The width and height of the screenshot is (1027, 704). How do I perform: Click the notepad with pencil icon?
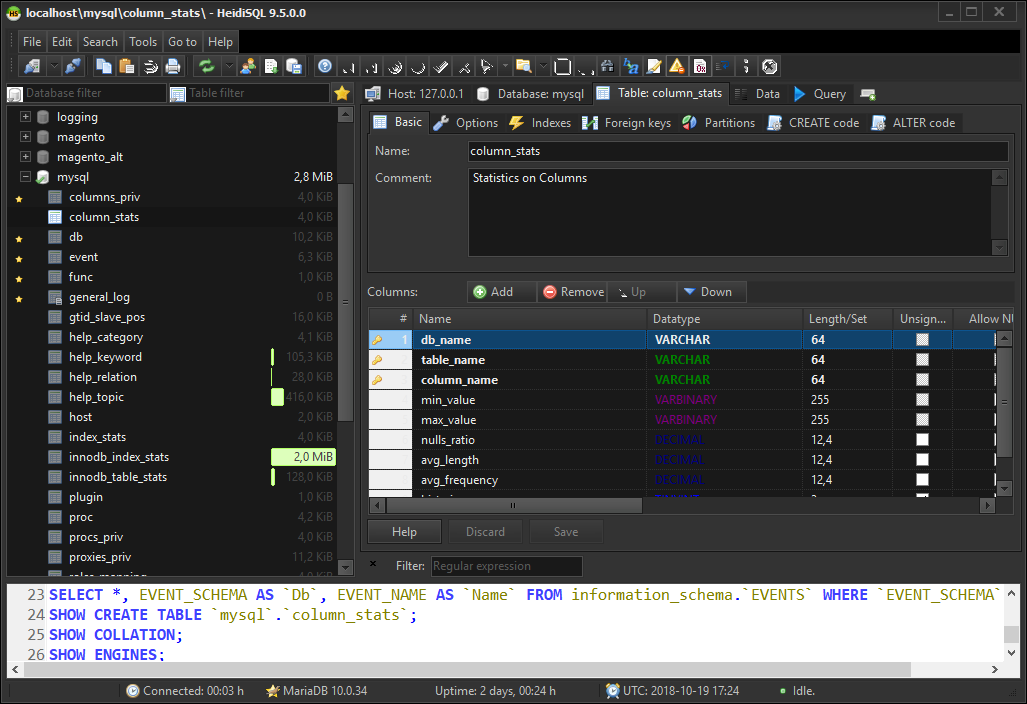tap(654, 66)
